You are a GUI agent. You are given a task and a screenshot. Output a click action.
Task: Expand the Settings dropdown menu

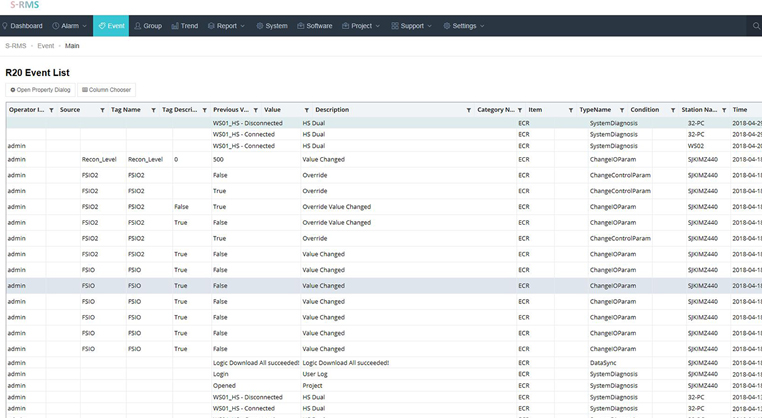(464, 26)
